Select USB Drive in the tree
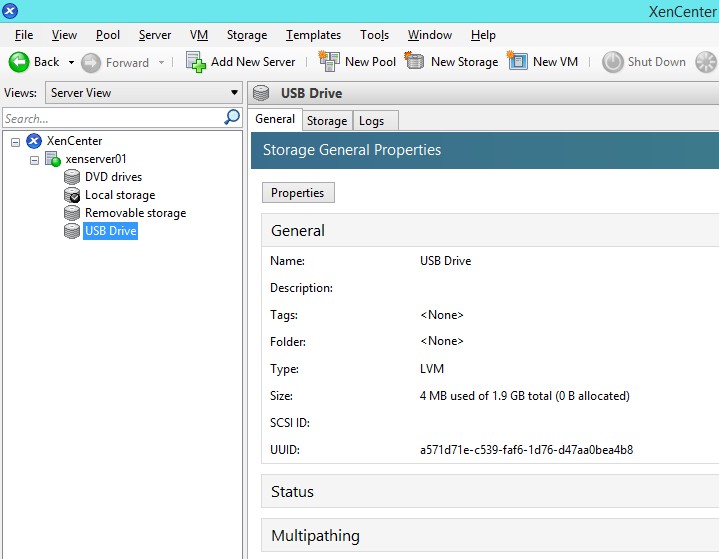Screen dimensions: 719x559 tap(111, 231)
